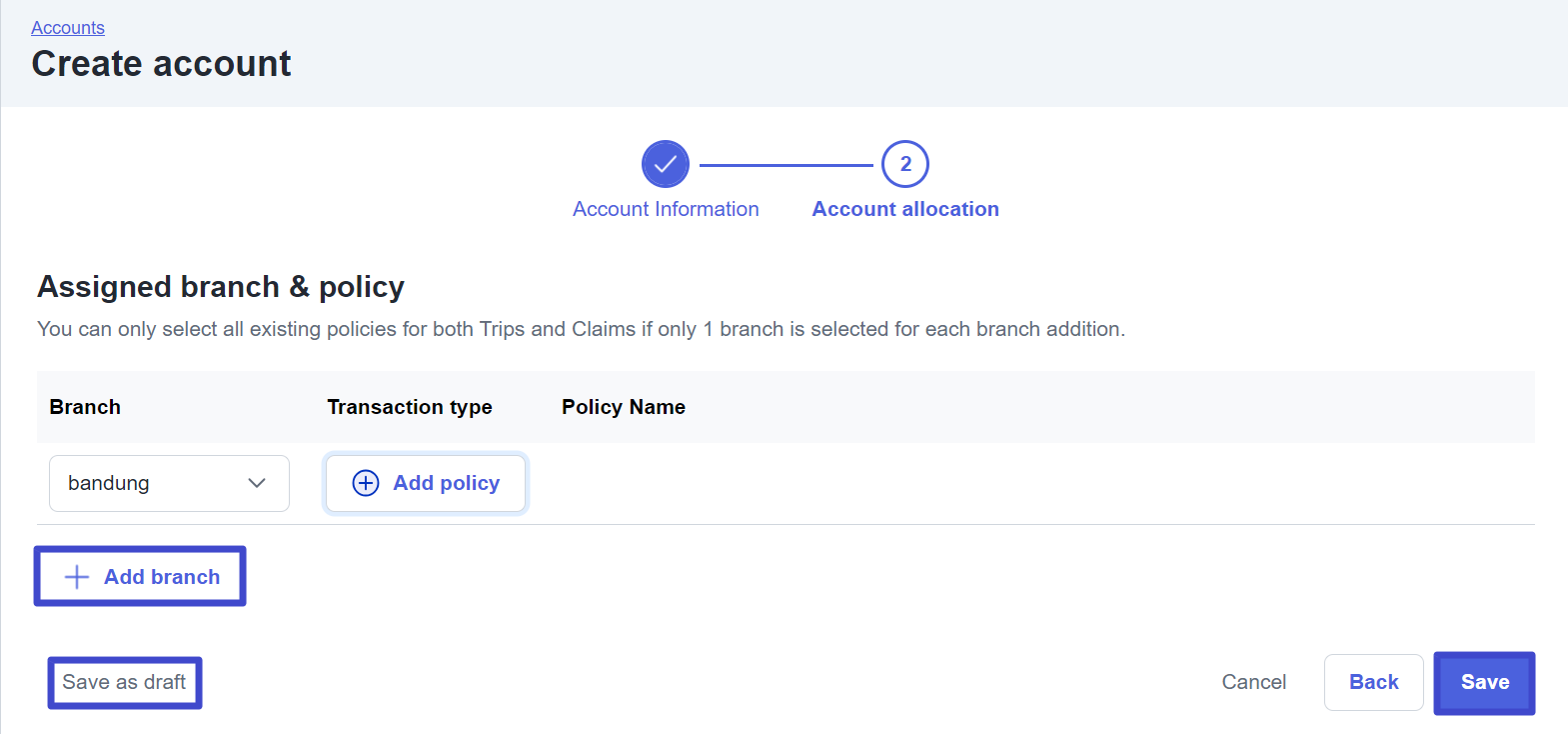Click the Branch column header
This screenshot has width=1568, height=734.
coord(85,407)
